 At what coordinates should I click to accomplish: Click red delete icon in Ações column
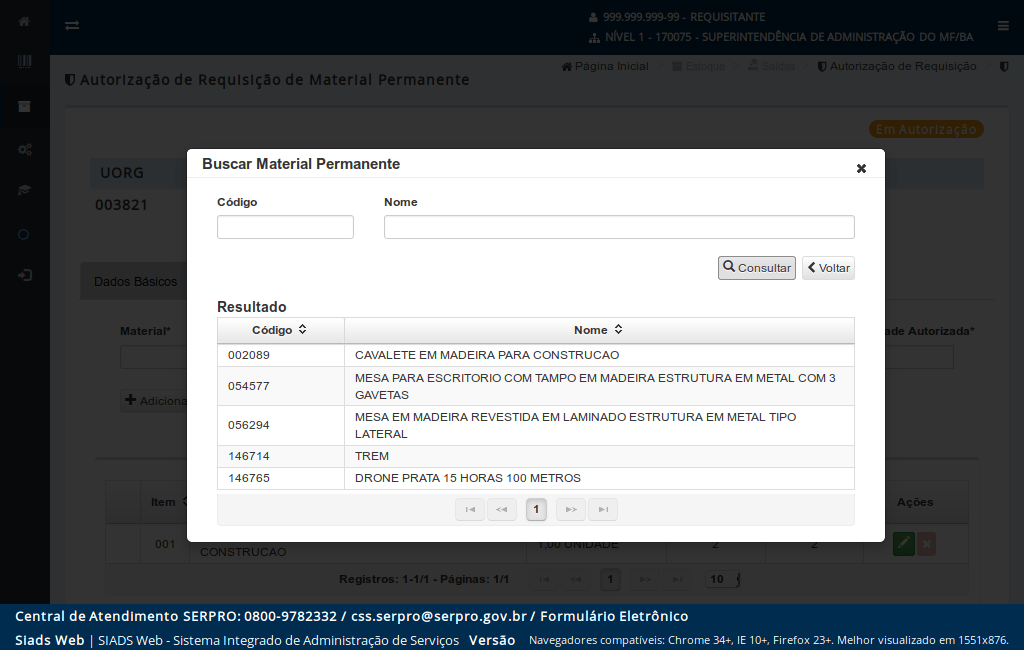coord(926,544)
